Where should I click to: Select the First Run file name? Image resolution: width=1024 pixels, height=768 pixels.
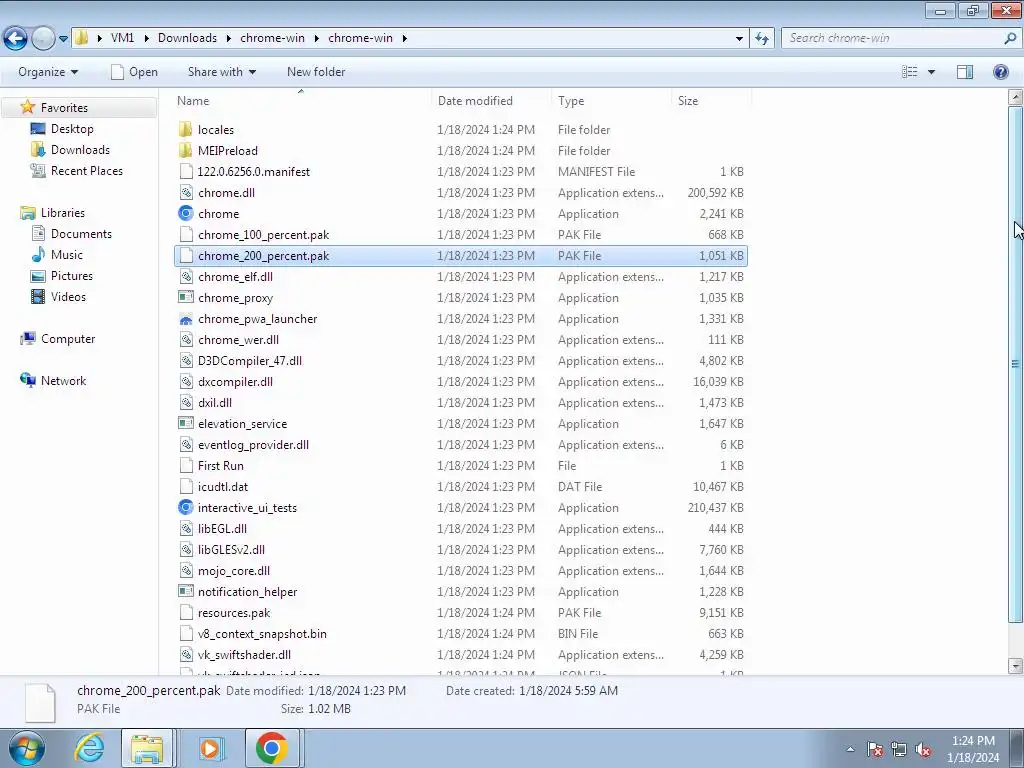(221, 466)
